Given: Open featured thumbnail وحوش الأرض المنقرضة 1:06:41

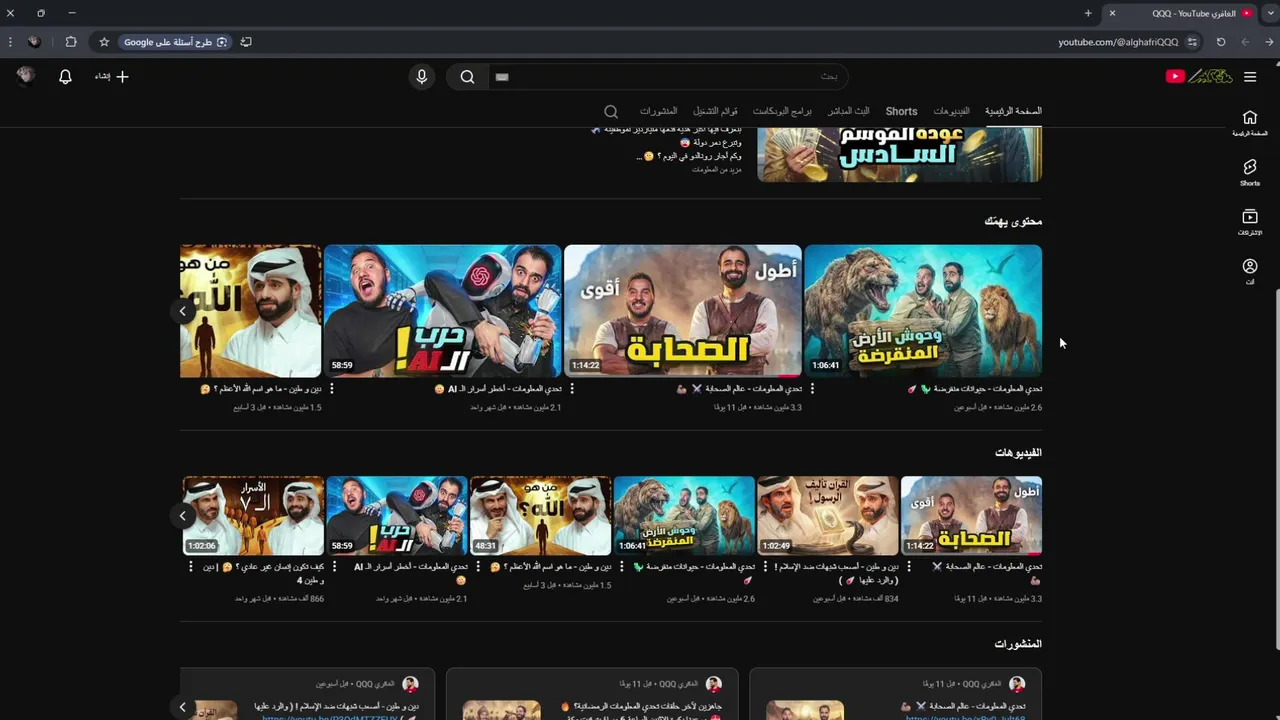Looking at the screenshot, I should tap(923, 311).
